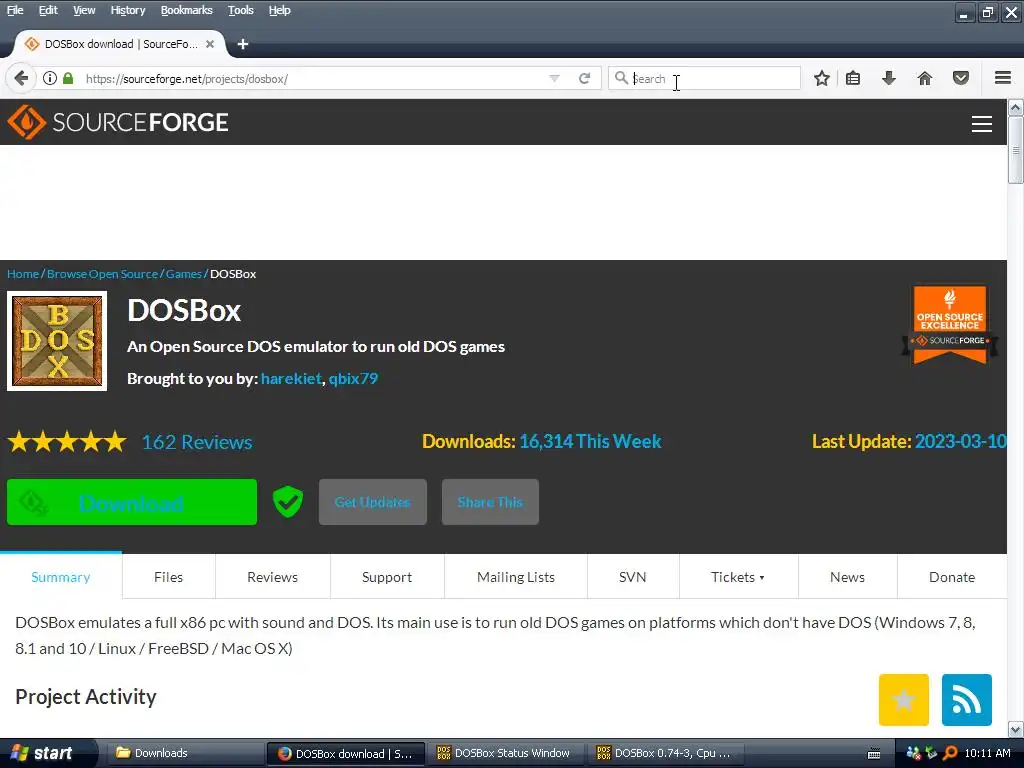The image size is (1024, 768).
Task: Reload the page with the refresh icon
Action: point(584,78)
